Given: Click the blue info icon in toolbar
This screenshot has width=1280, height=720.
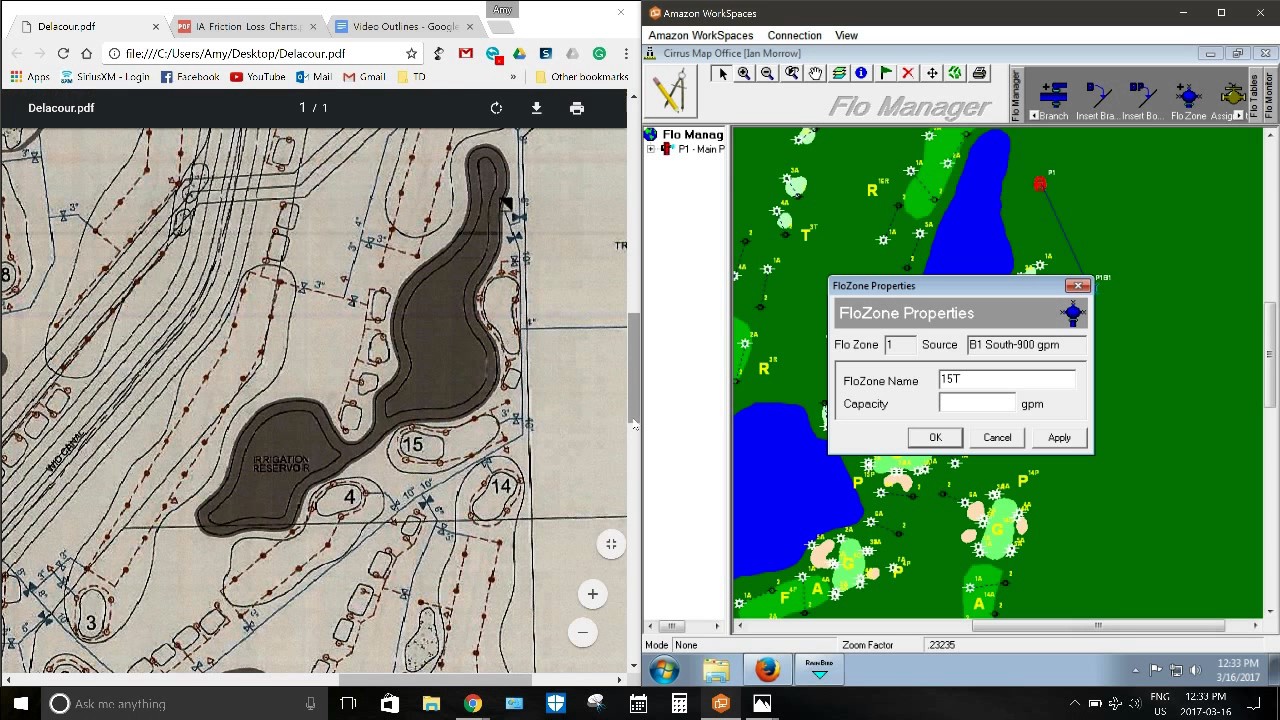Looking at the screenshot, I should click(x=861, y=74).
